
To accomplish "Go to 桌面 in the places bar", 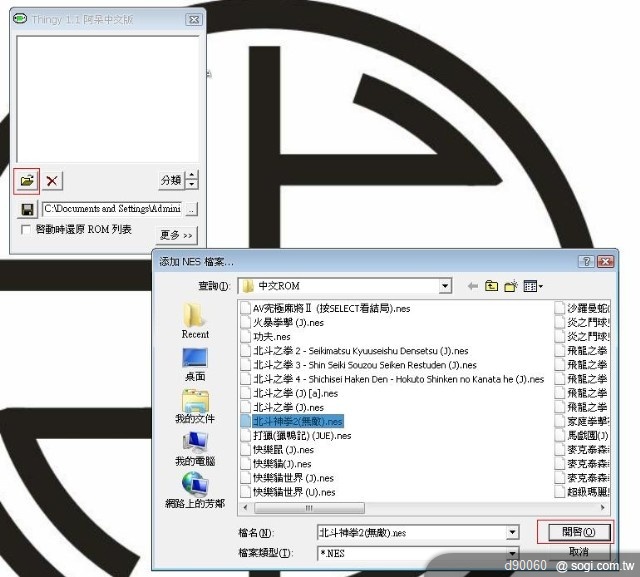I will click(195, 364).
